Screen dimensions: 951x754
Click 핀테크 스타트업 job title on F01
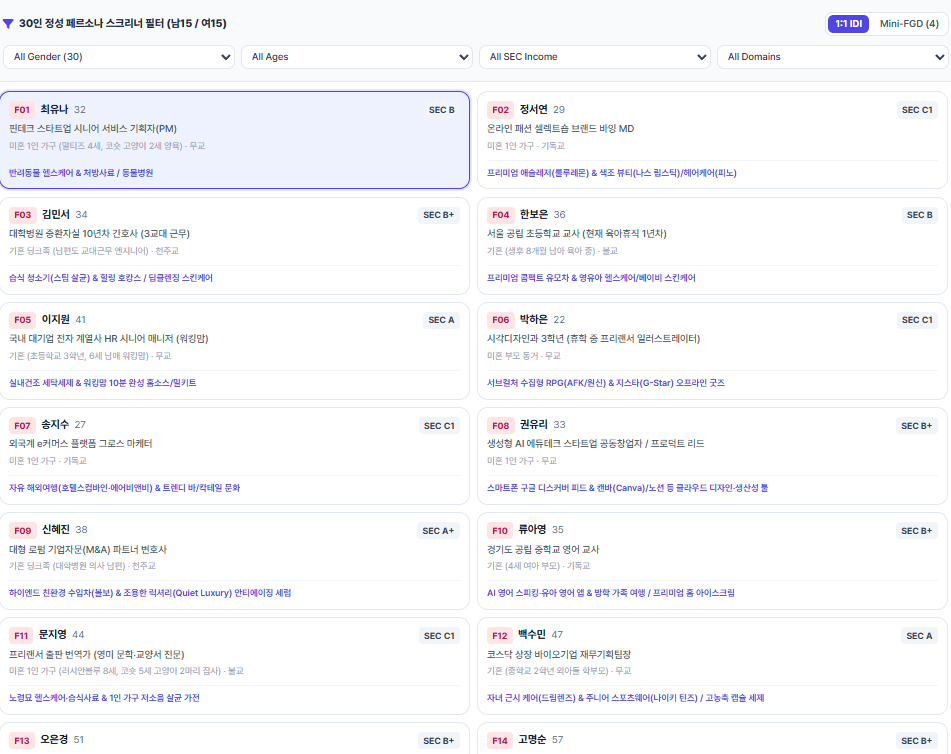tap(93, 129)
